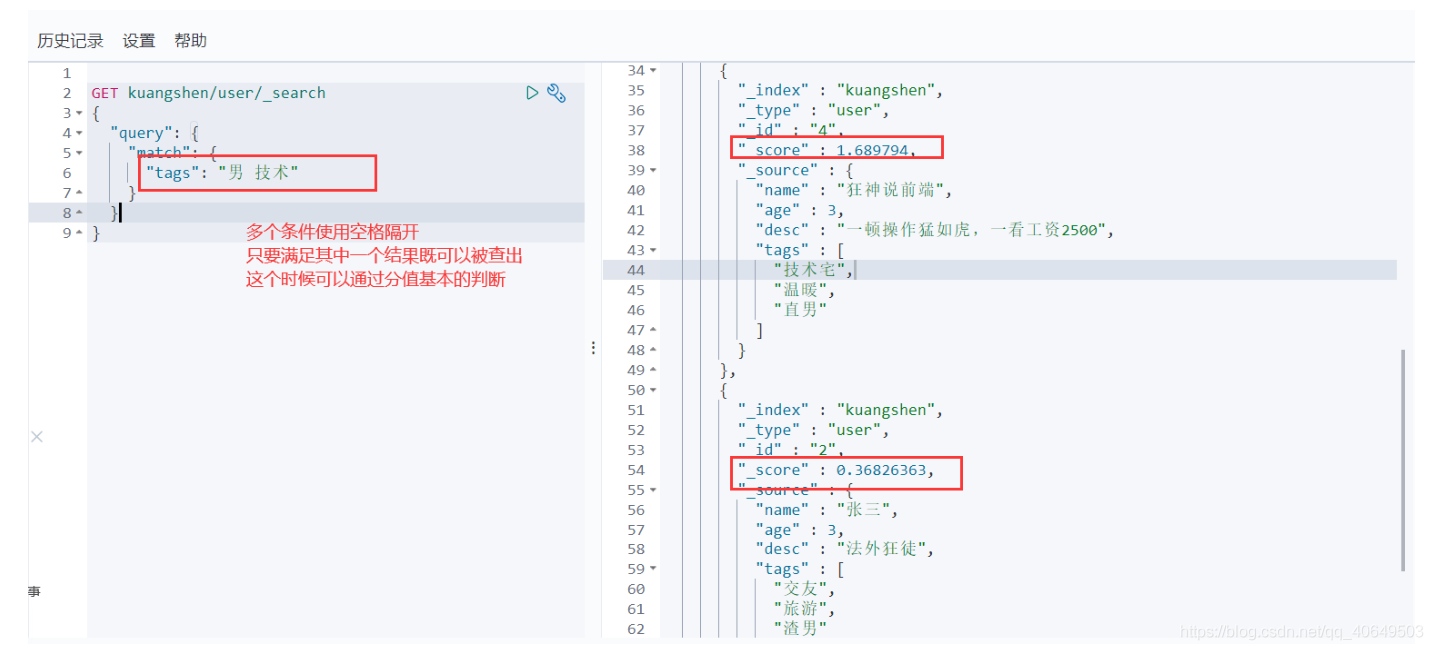Click the "交友" tag value

804,589
